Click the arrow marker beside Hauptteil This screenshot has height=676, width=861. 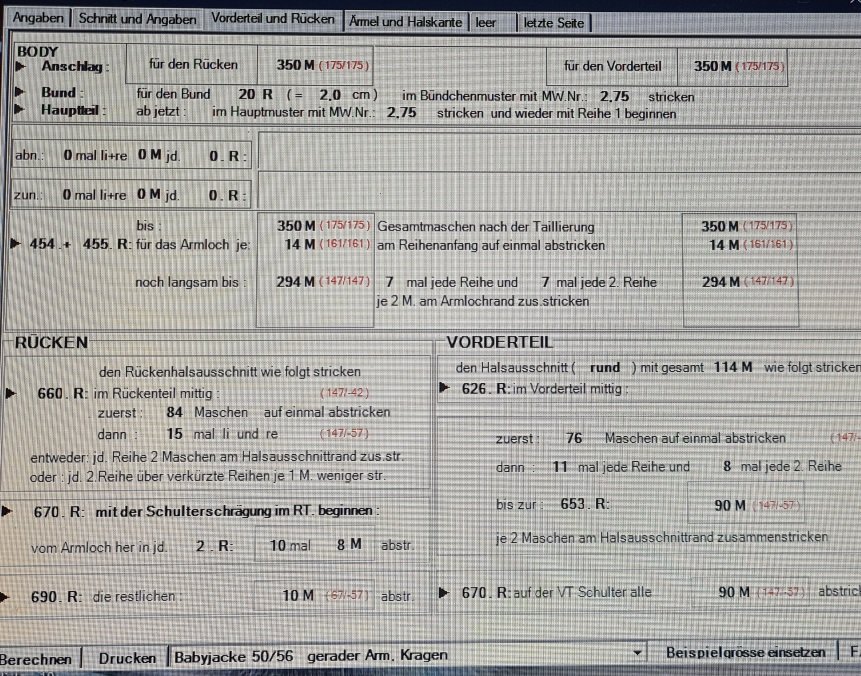22,111
